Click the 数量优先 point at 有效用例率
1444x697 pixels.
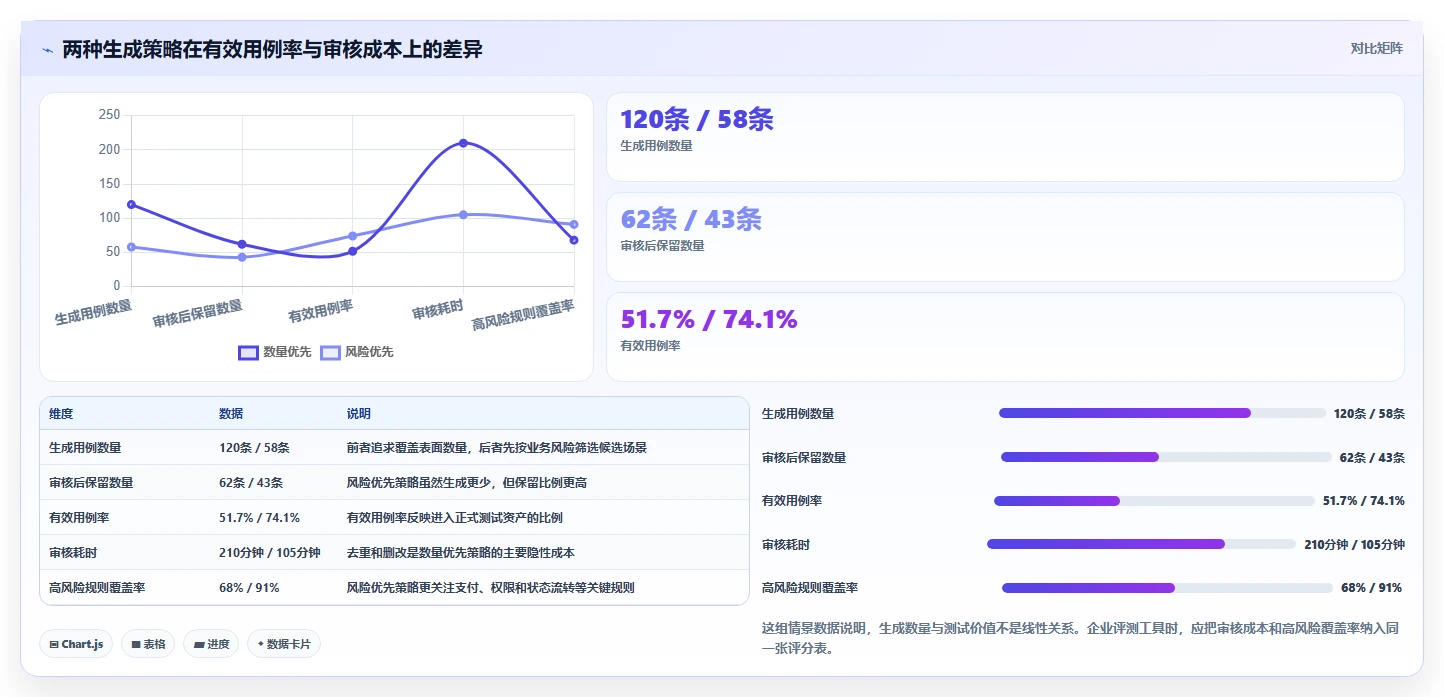(352, 251)
